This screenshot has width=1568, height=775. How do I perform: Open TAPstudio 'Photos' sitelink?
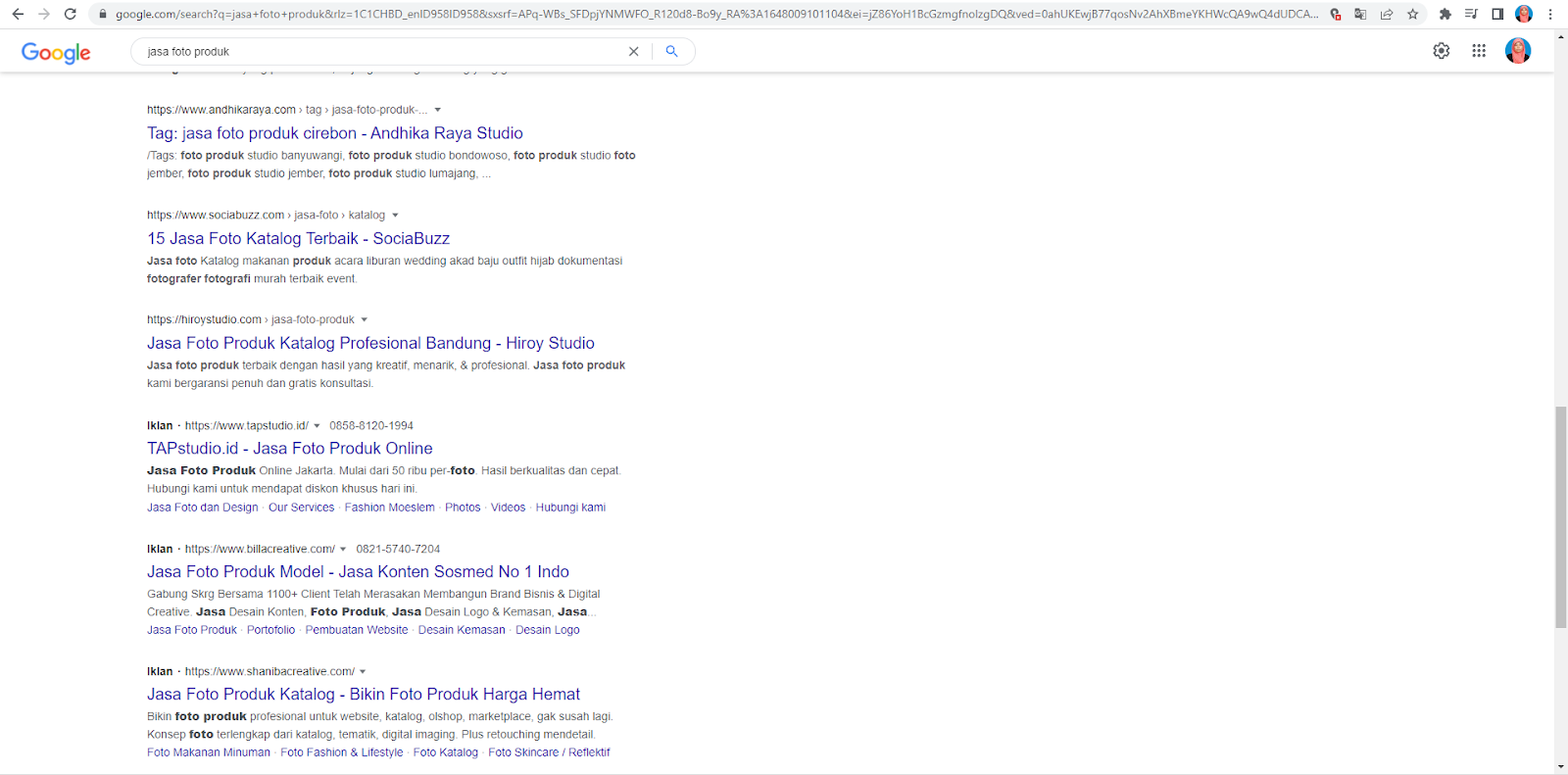point(463,508)
